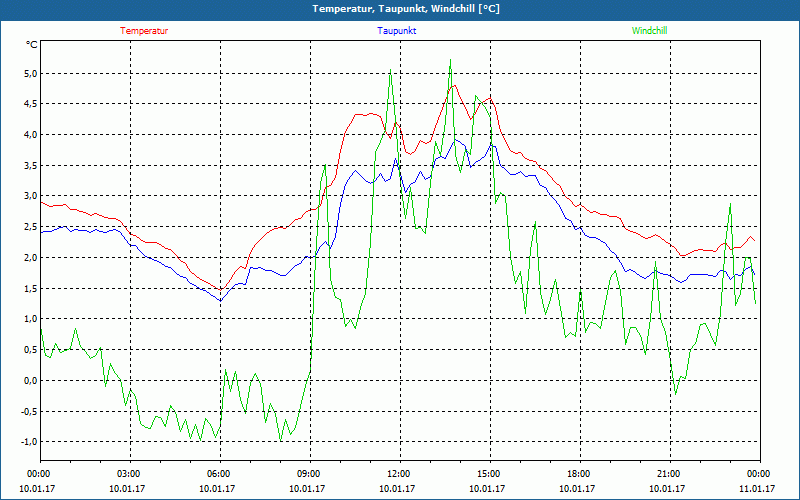The image size is (800, 500).
Task: Click the 18:00 time axis label
Action: pos(580,474)
